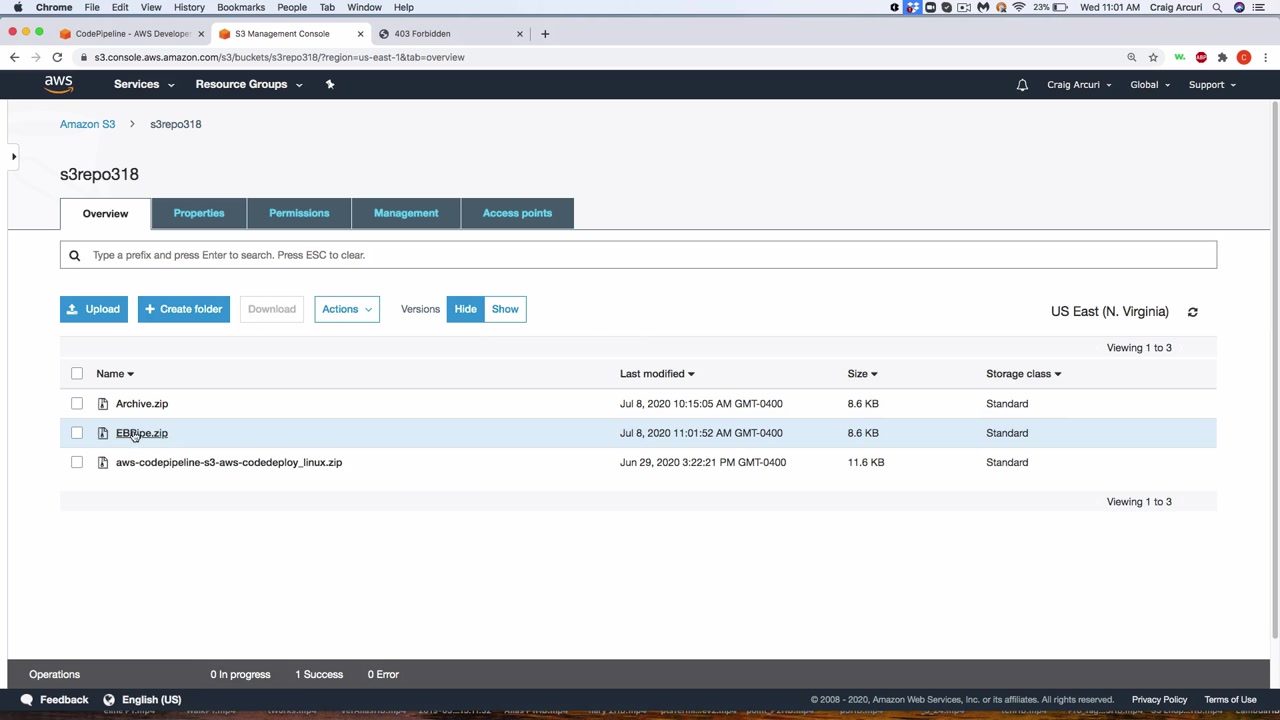Open Siri from the menu bar
The image size is (1280, 720).
(1240, 7)
